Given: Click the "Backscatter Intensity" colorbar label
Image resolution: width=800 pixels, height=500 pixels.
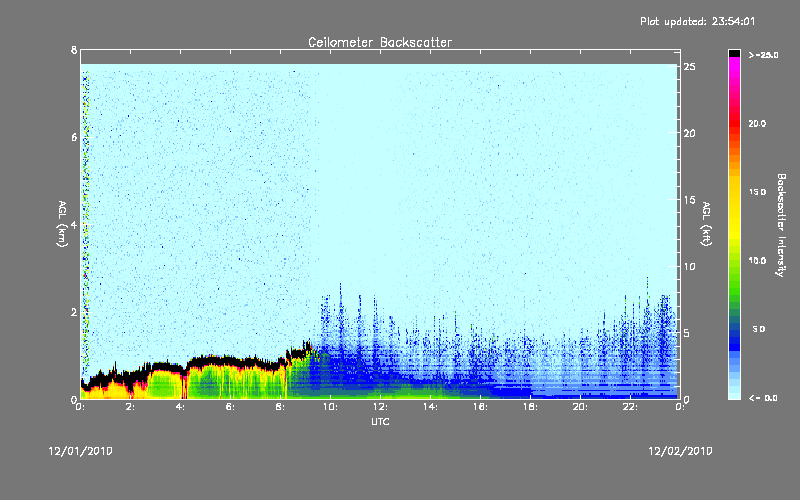Looking at the screenshot, I should (x=781, y=225).
